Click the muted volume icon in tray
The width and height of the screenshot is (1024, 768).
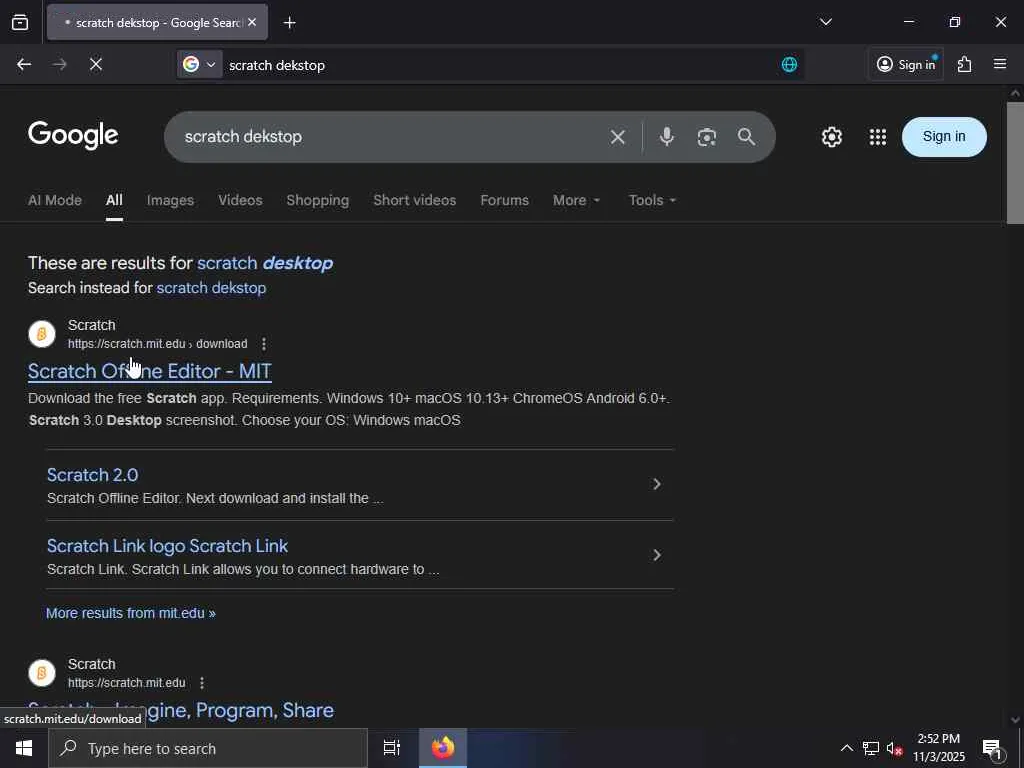coord(894,748)
